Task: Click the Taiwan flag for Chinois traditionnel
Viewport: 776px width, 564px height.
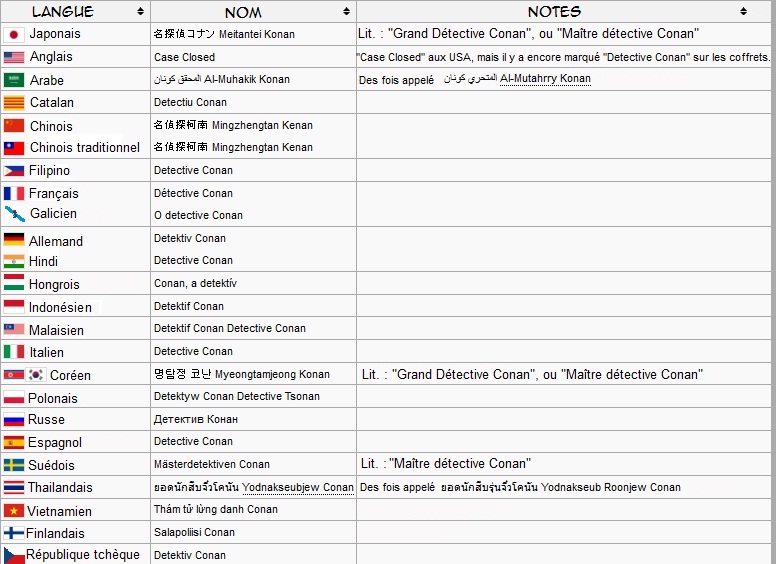Action: (14, 147)
